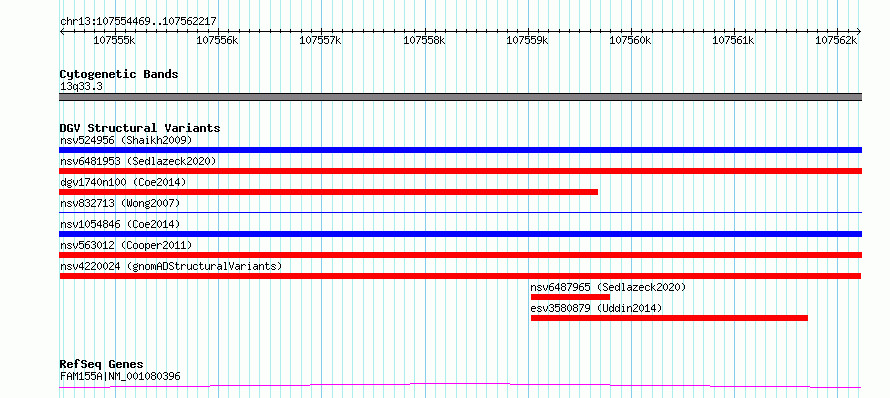
Task: Select the red bar of dgv1740n100
Action: (x=329, y=192)
